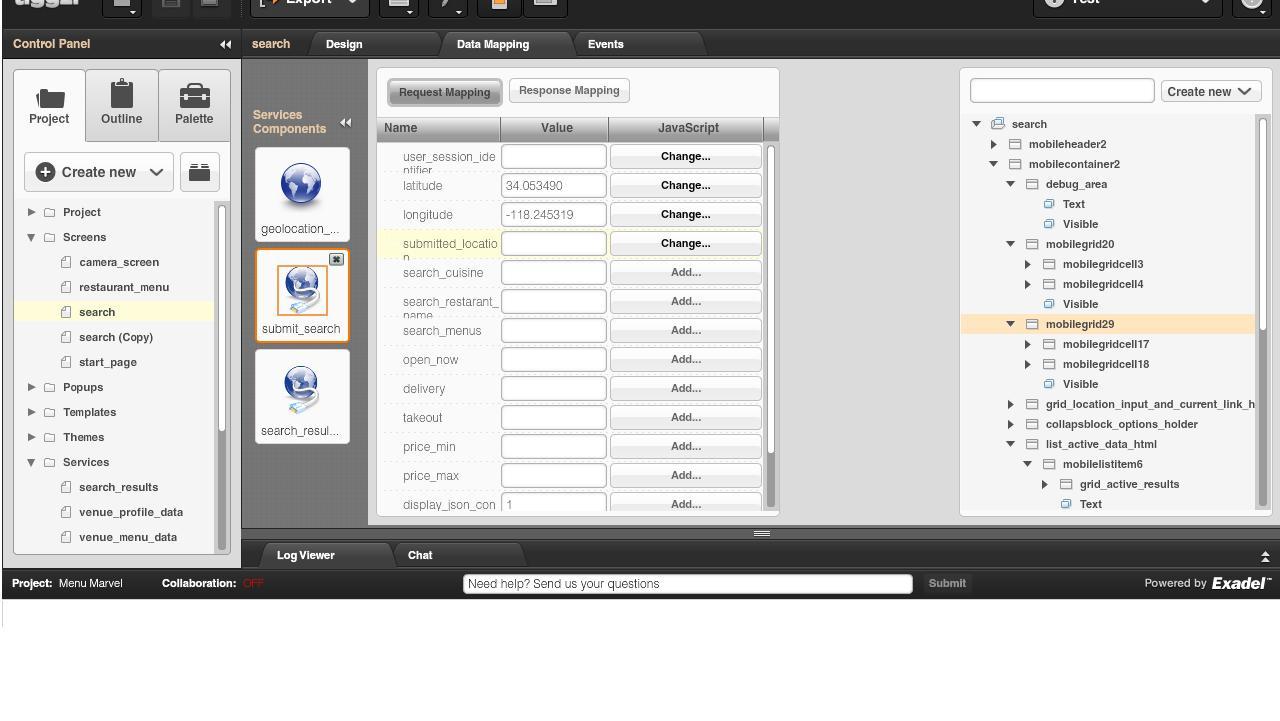Toggle Collaboration OFF indicator
The width and height of the screenshot is (1280, 721).
(252, 583)
